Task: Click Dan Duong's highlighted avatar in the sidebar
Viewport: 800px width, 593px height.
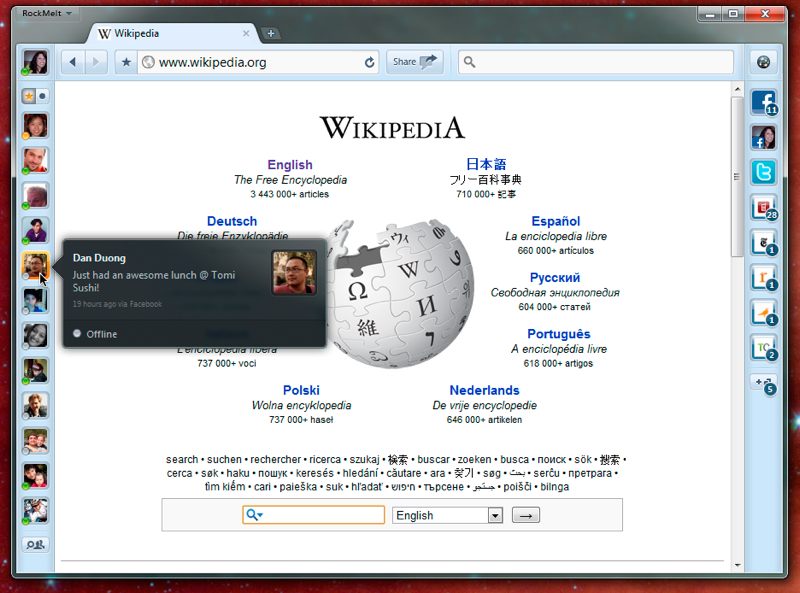Action: coord(35,265)
